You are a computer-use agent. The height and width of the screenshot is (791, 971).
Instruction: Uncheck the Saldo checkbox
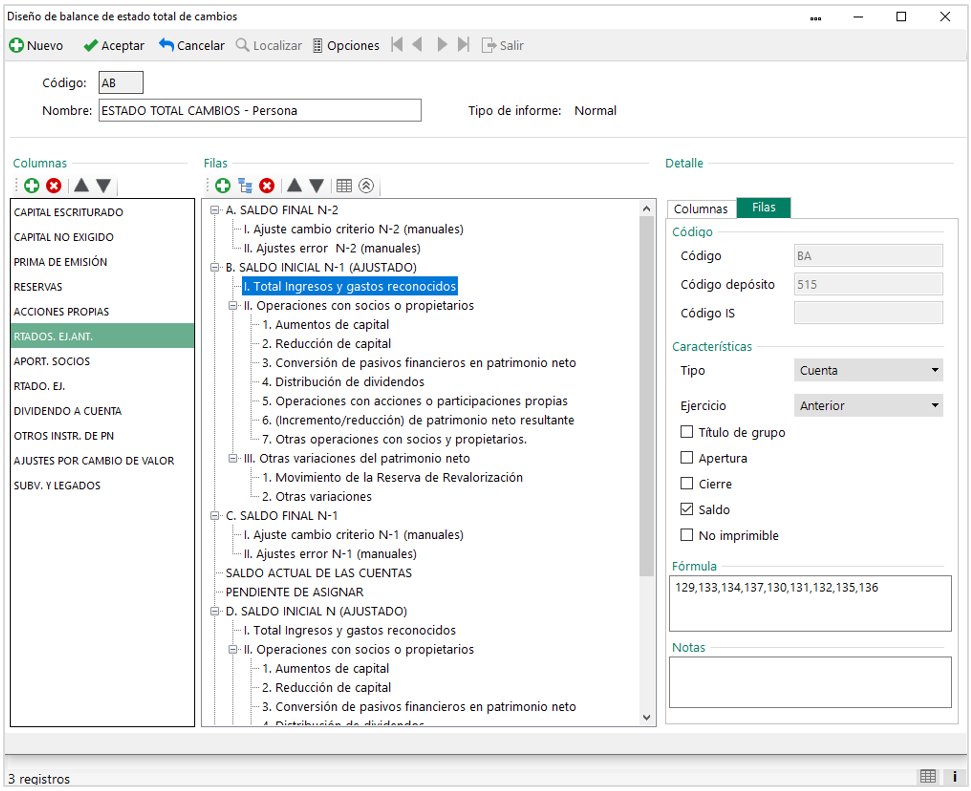coord(686,509)
